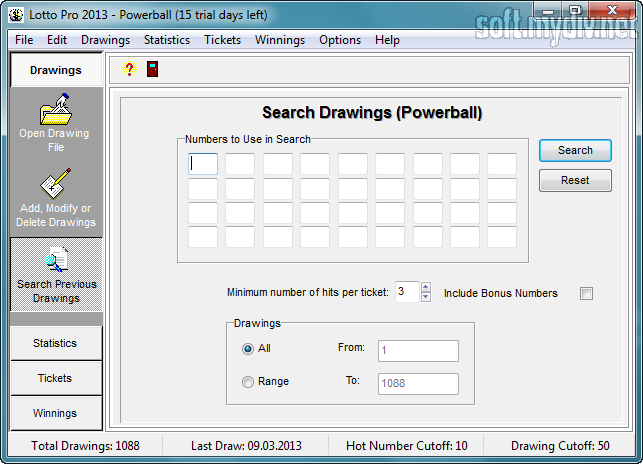Select Add, Modify or Delete Drawings icon
This screenshot has width=643, height=464.
click(56, 183)
